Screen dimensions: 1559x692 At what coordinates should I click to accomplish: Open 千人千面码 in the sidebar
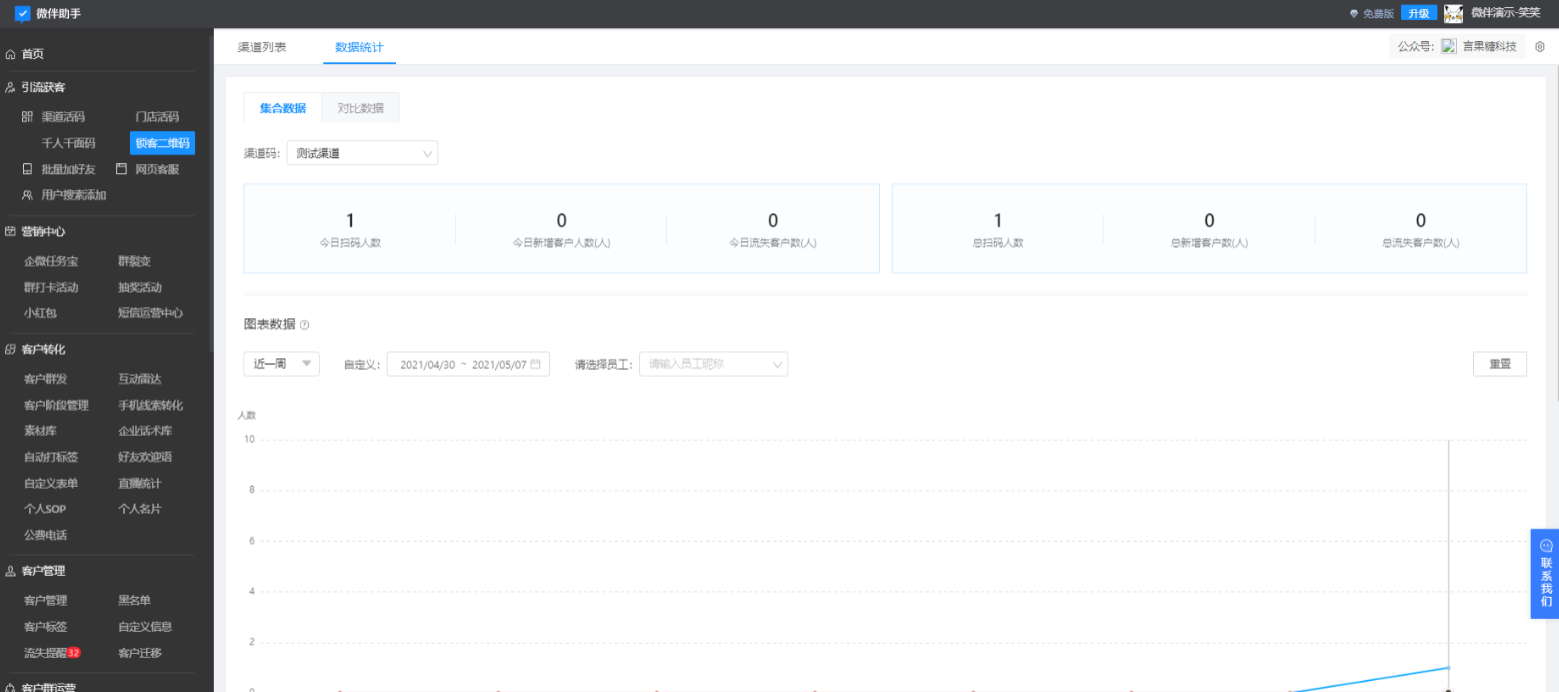click(x=68, y=143)
